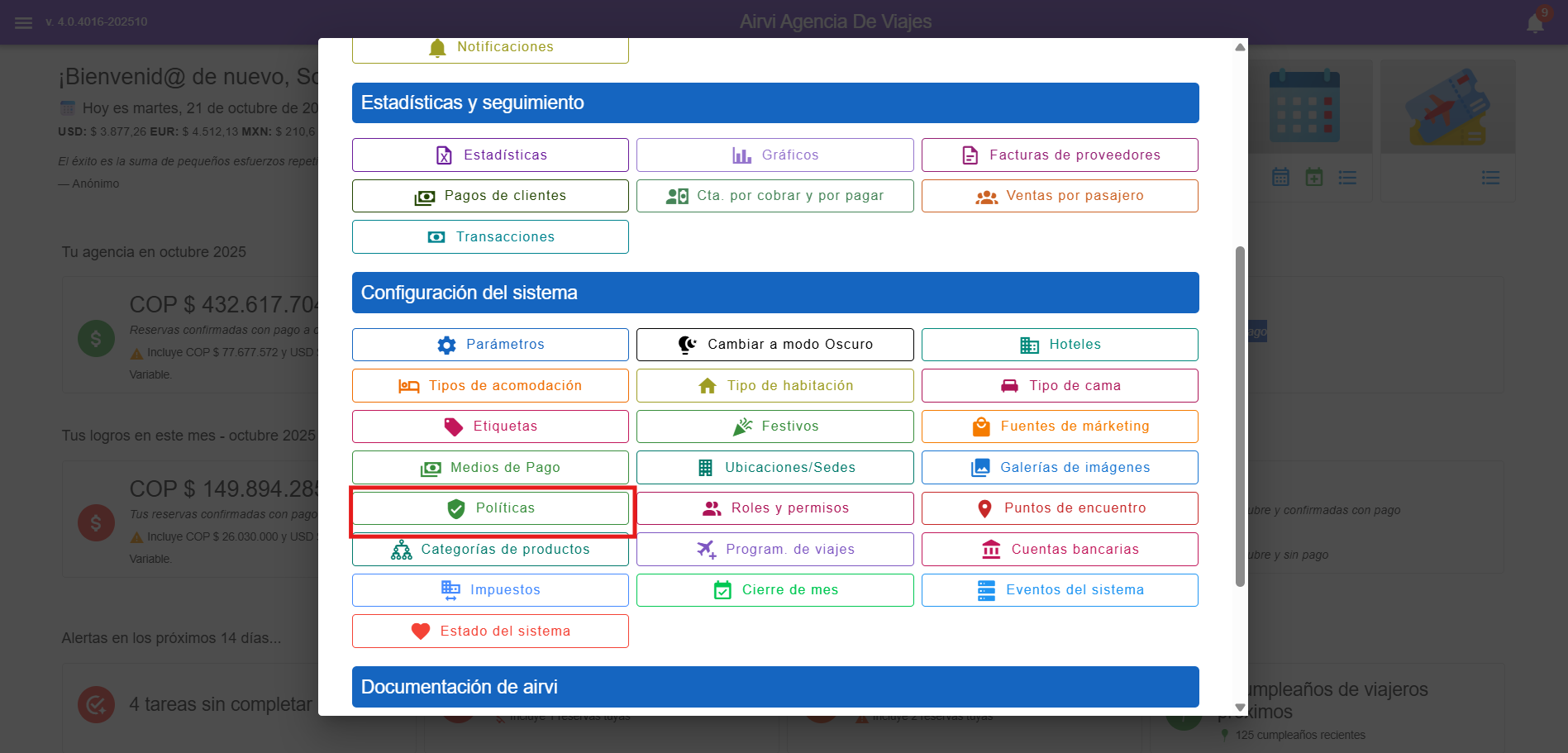This screenshot has width=1568, height=753.
Task: Click the gear icon on Parámetros
Action: 446,345
